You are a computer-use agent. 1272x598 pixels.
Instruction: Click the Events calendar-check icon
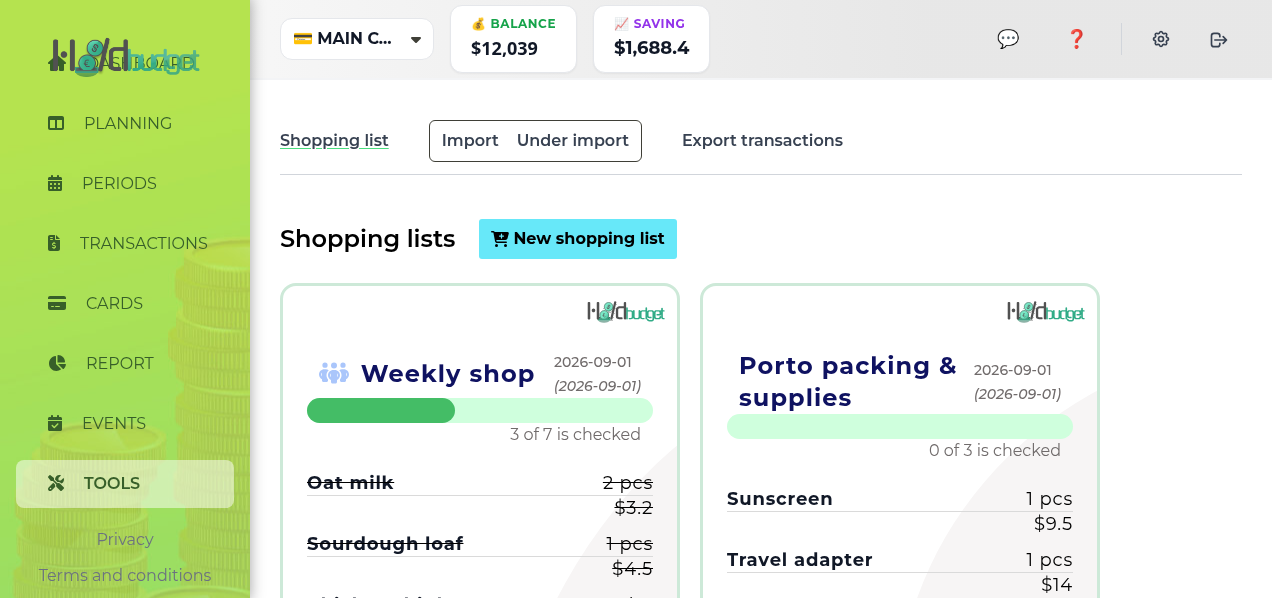point(55,423)
